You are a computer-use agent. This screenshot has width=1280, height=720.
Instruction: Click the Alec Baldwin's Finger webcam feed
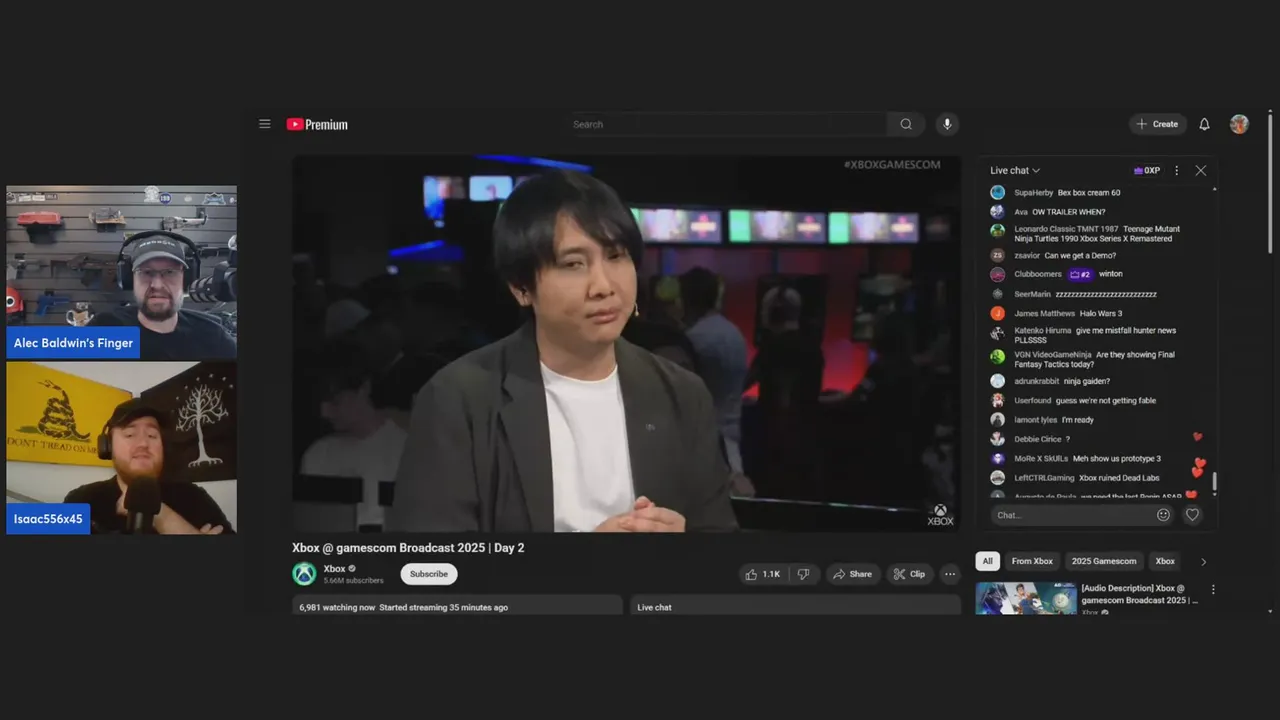coord(122,272)
